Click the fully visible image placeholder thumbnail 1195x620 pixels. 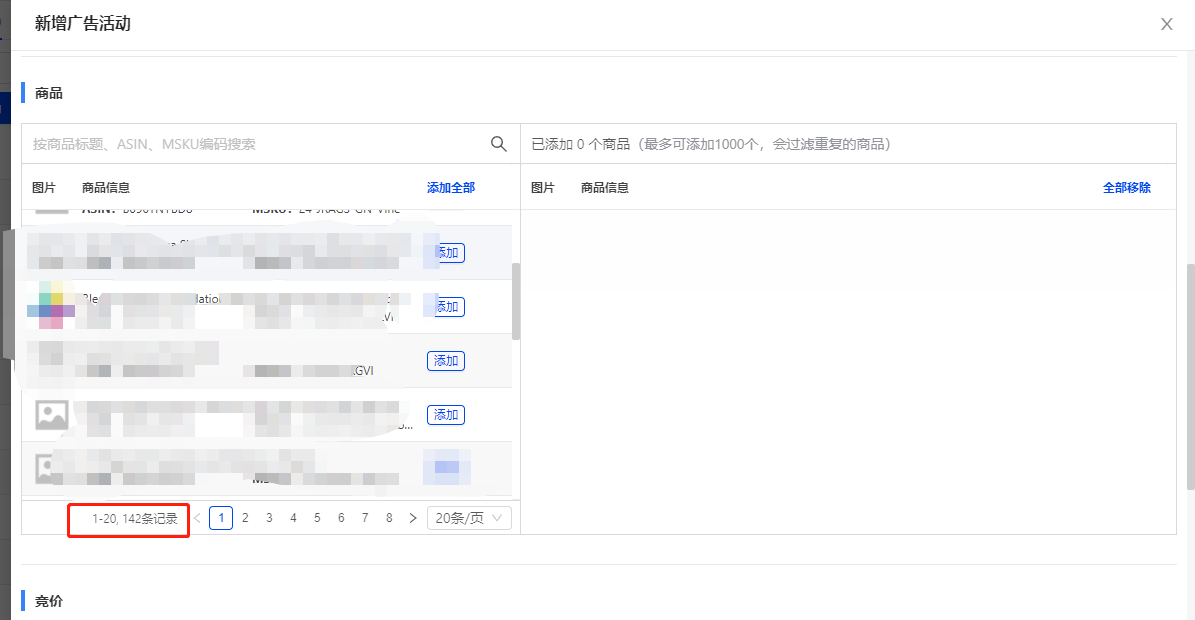(52, 415)
